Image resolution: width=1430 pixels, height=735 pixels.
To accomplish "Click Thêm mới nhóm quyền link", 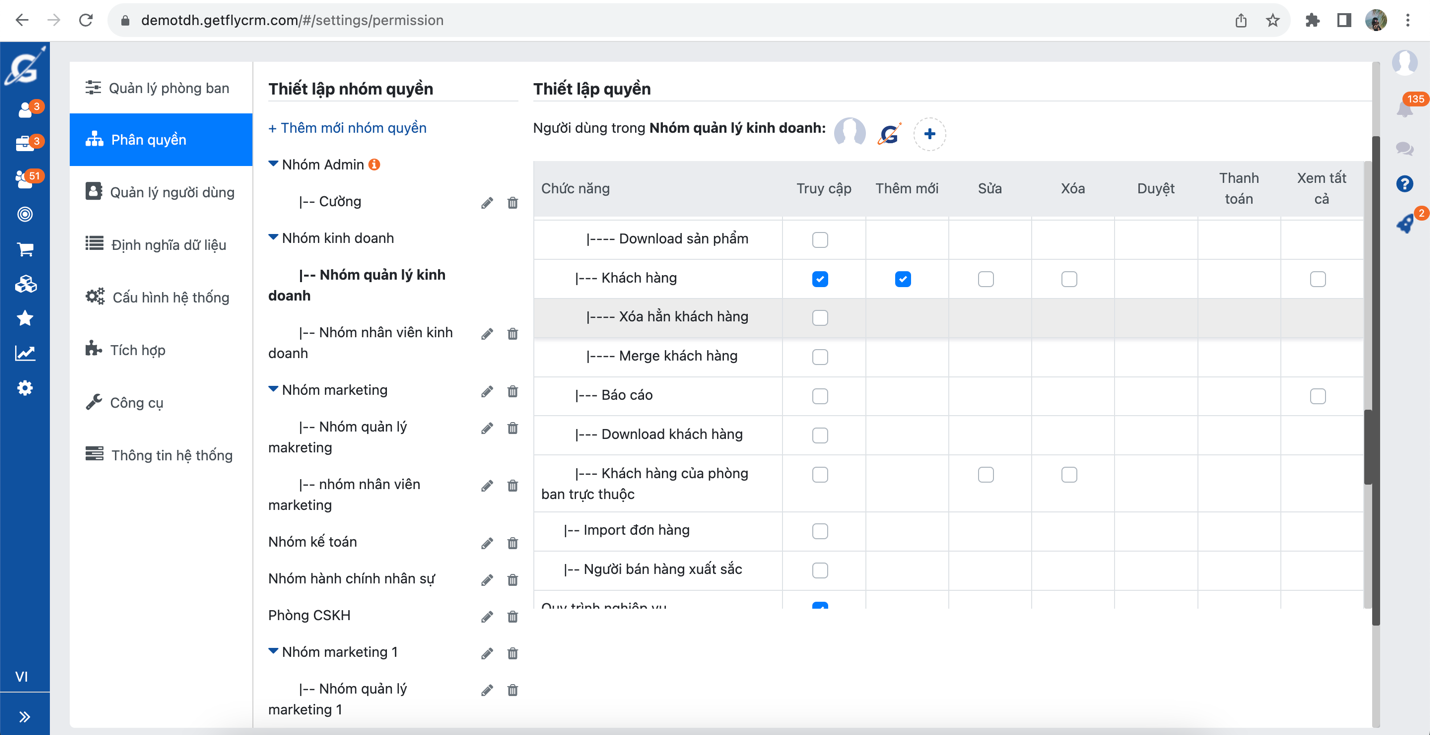I will (x=347, y=128).
